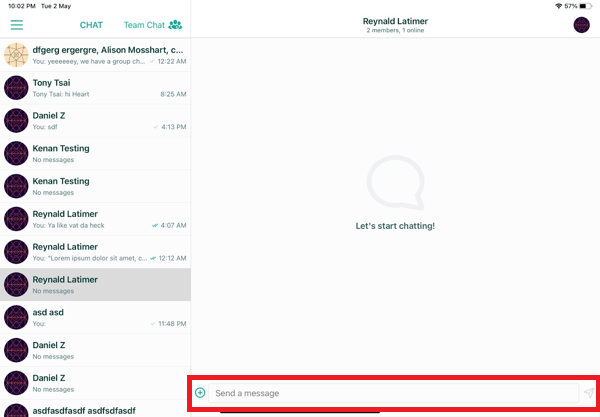Switch to the CHAT tab
The width and height of the screenshot is (600, 417).
pos(91,25)
